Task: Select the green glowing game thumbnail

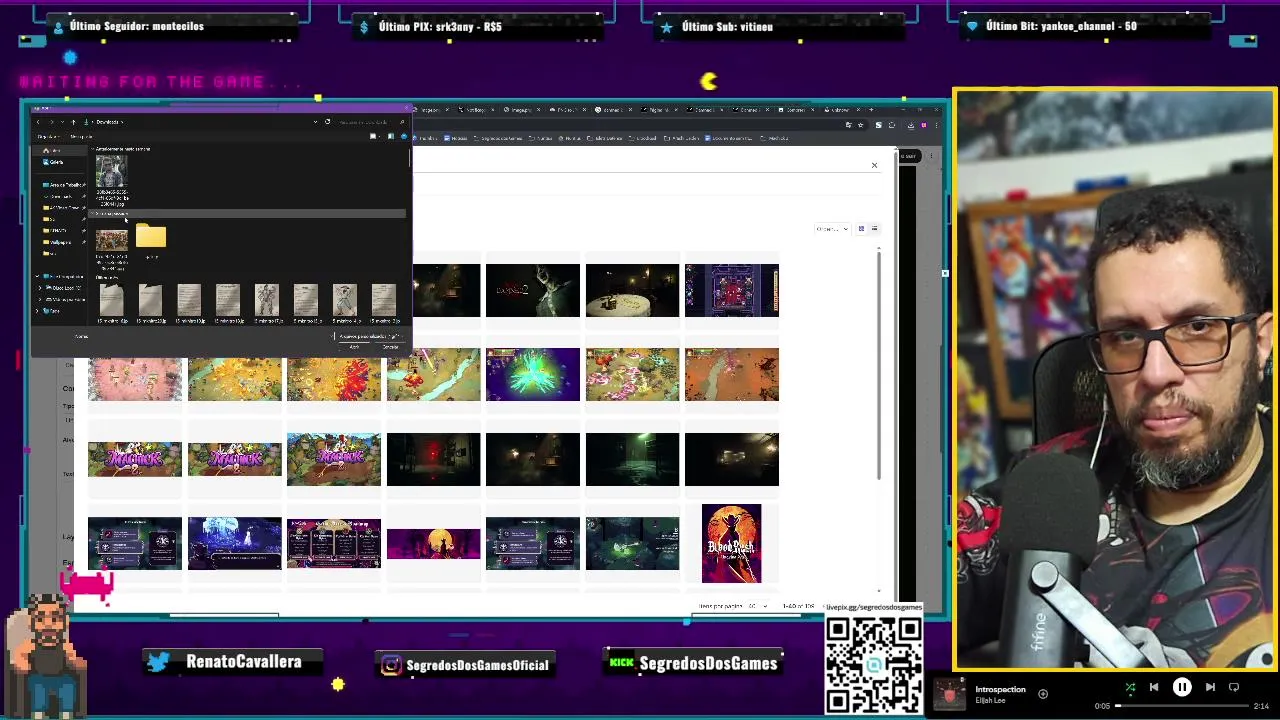Action: (x=532, y=374)
